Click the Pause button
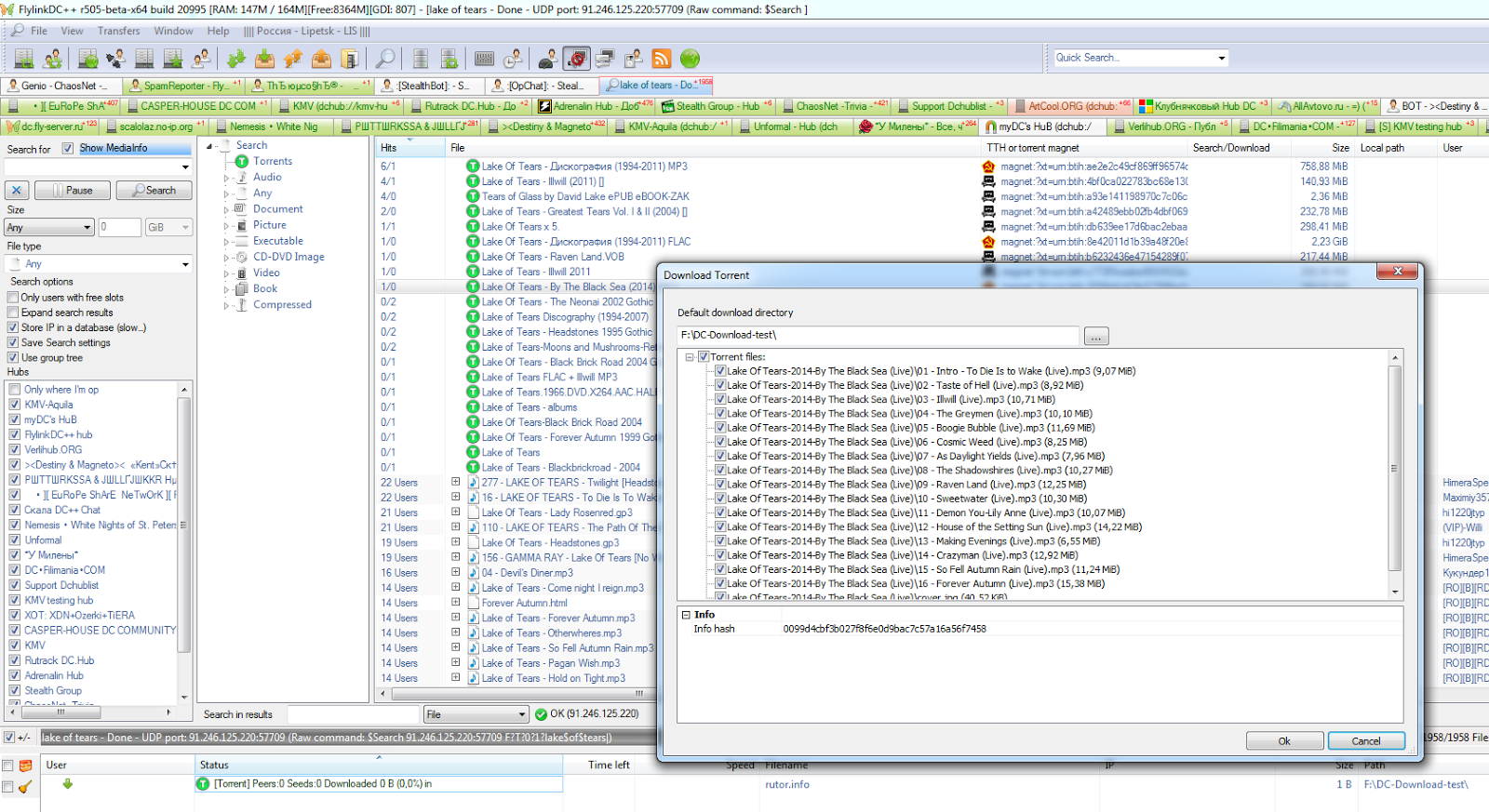Image resolution: width=1489 pixels, height=812 pixels. tap(72, 190)
